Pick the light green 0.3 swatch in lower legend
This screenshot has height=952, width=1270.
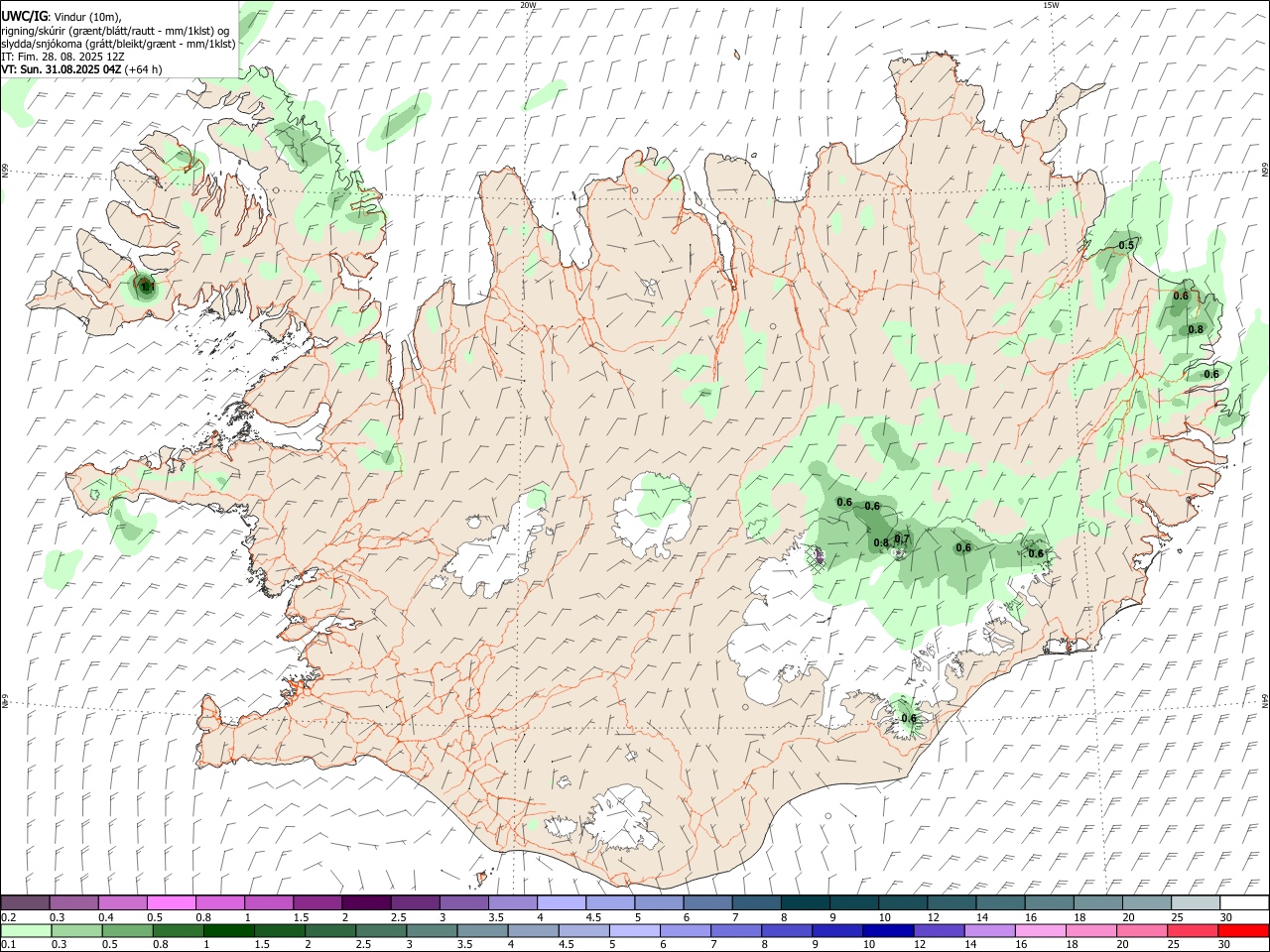[x=76, y=931]
